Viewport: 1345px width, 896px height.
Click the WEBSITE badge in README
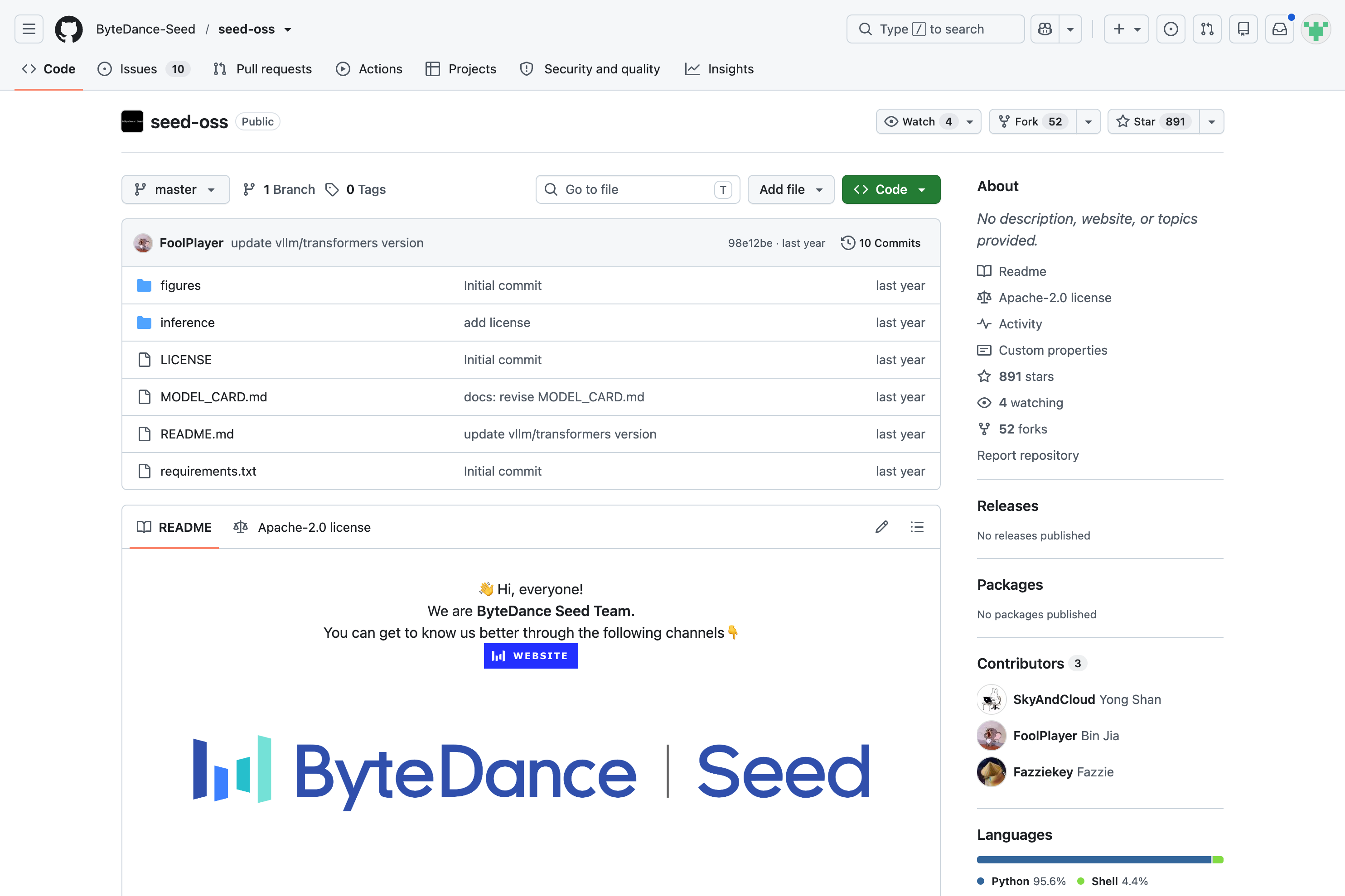coord(531,655)
